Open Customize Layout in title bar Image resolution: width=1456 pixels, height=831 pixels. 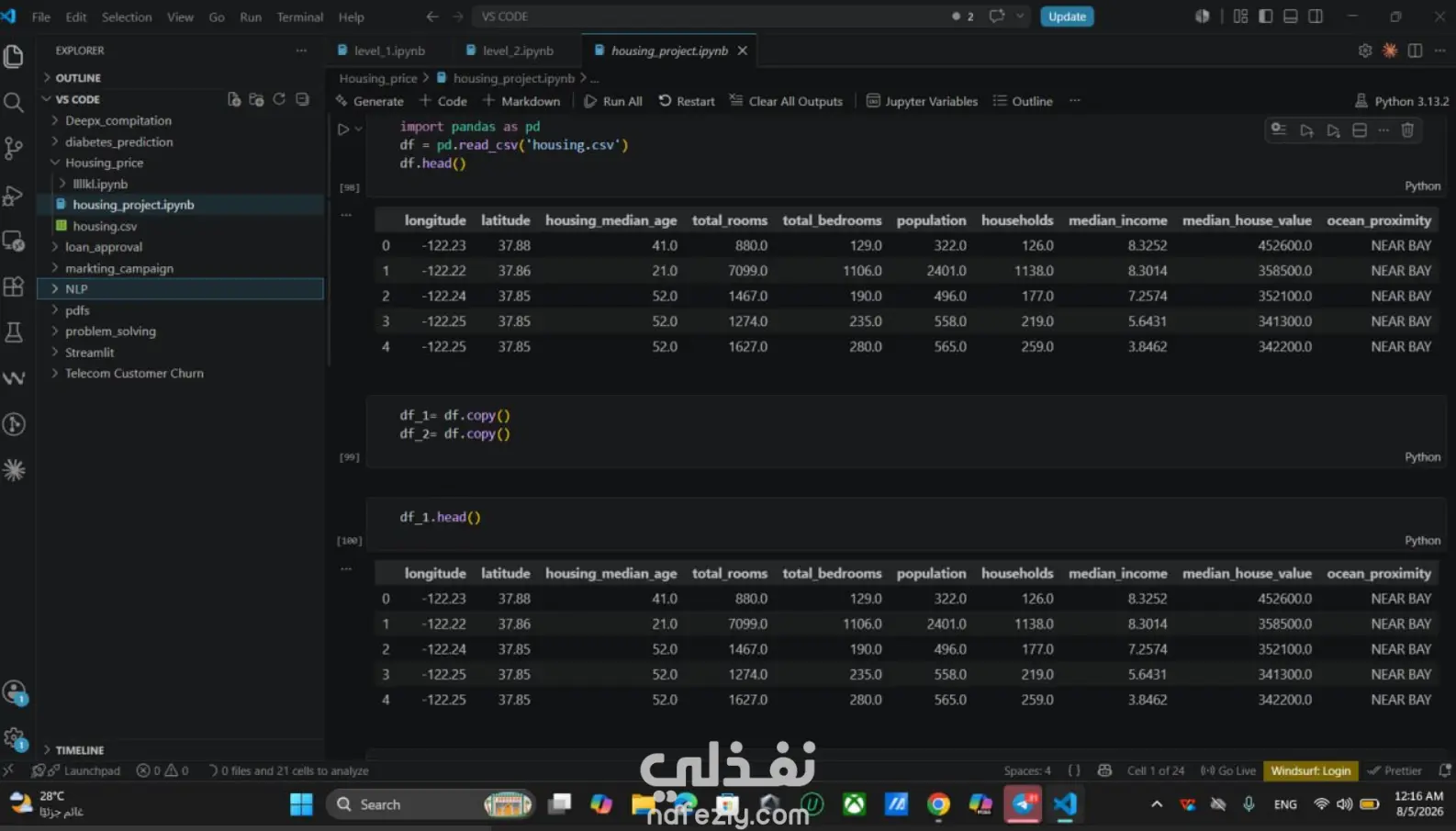pos(1240,17)
